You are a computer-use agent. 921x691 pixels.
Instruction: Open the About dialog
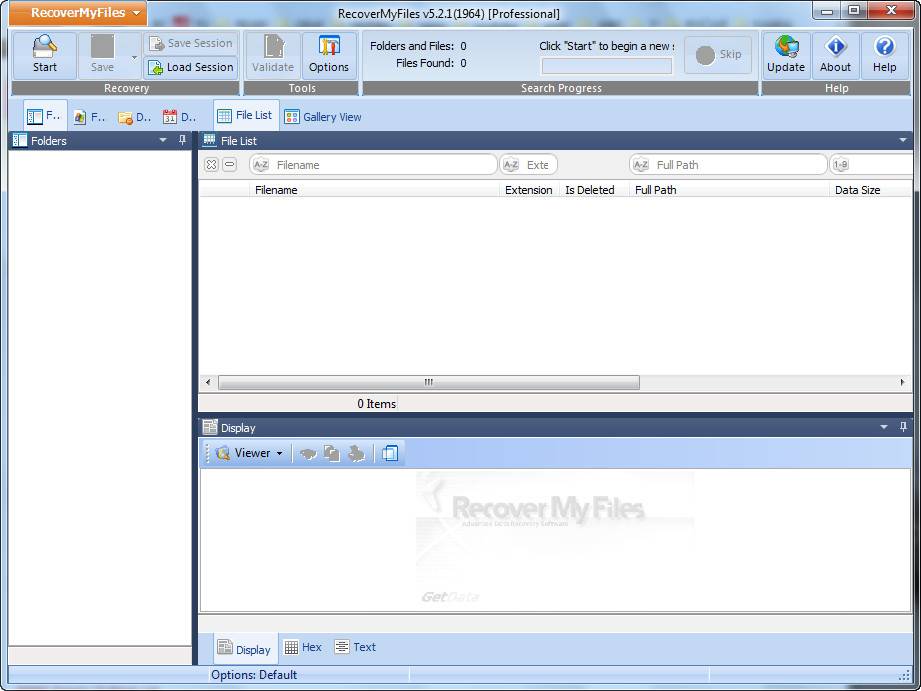[x=835, y=55]
